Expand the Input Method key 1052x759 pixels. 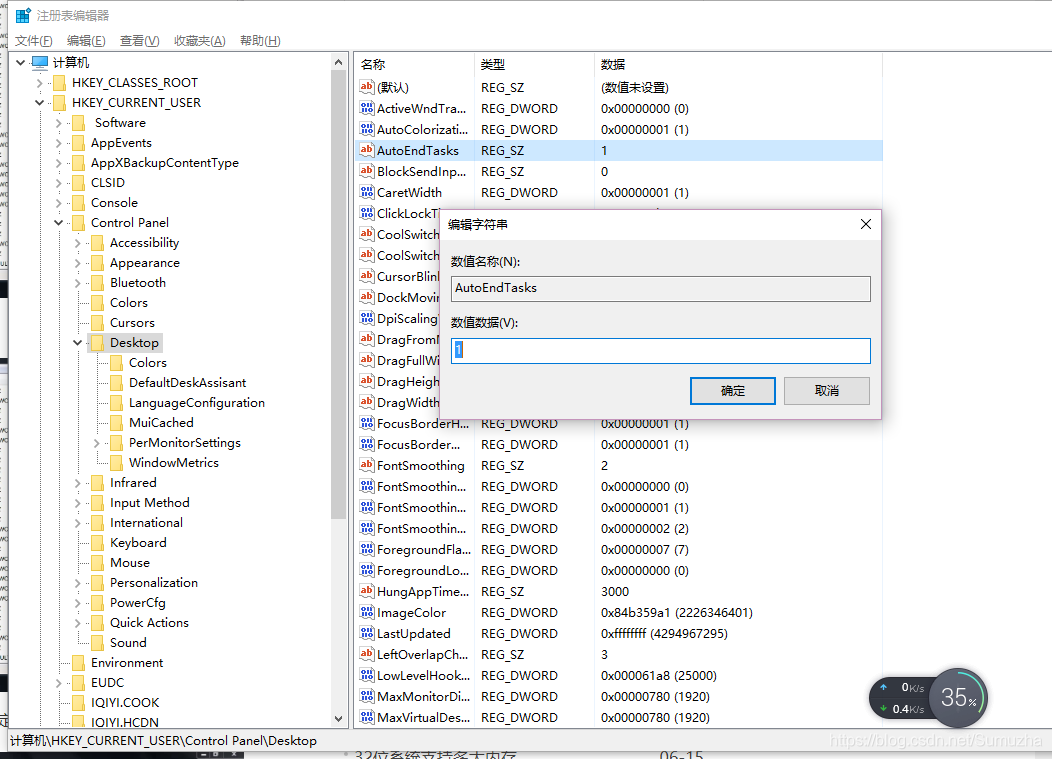[x=77, y=503]
